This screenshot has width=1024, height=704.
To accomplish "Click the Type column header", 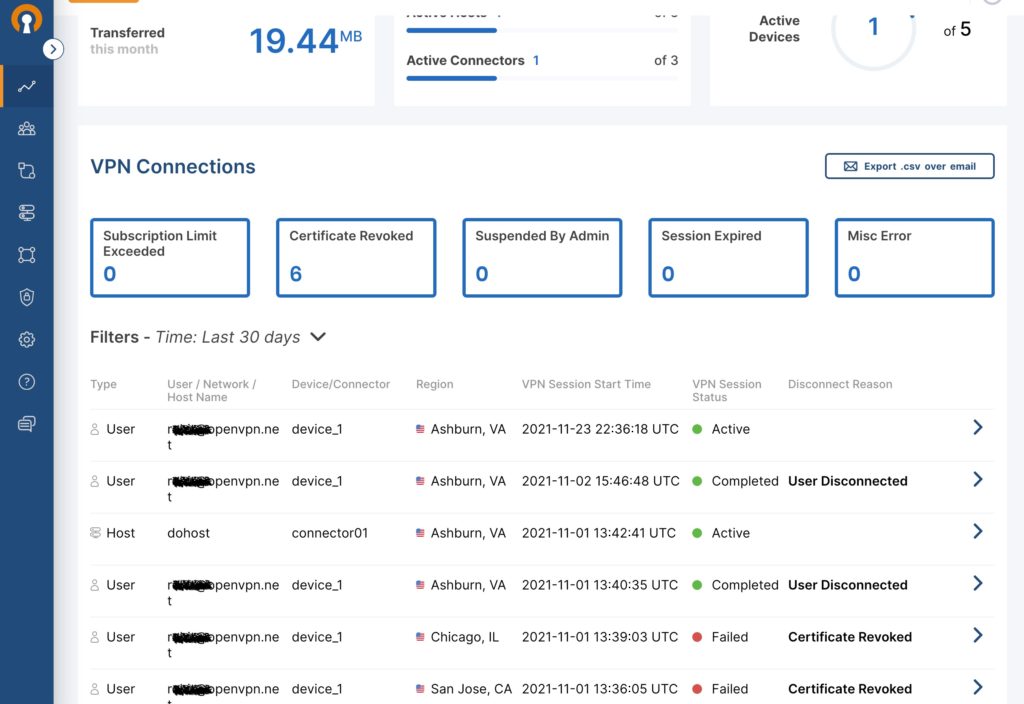I will tap(103, 384).
